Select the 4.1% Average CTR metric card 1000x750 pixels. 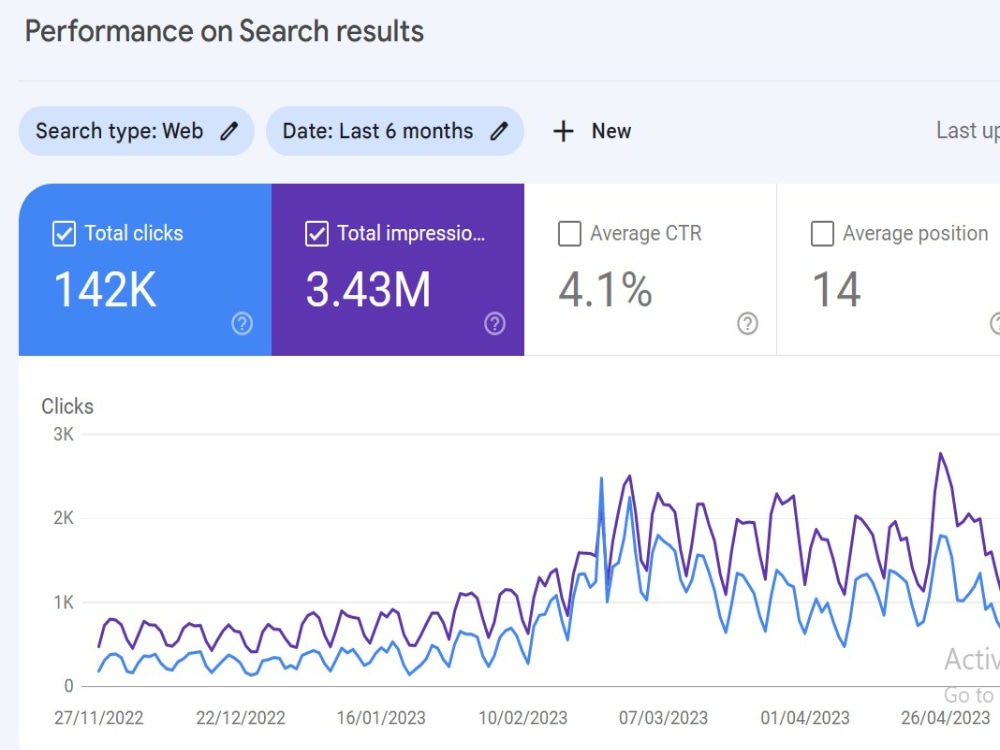[651, 270]
